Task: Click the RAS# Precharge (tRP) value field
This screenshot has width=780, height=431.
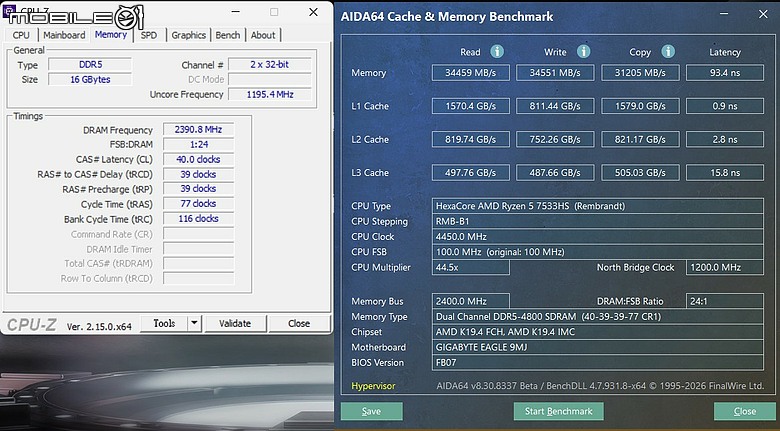Action: [198, 189]
